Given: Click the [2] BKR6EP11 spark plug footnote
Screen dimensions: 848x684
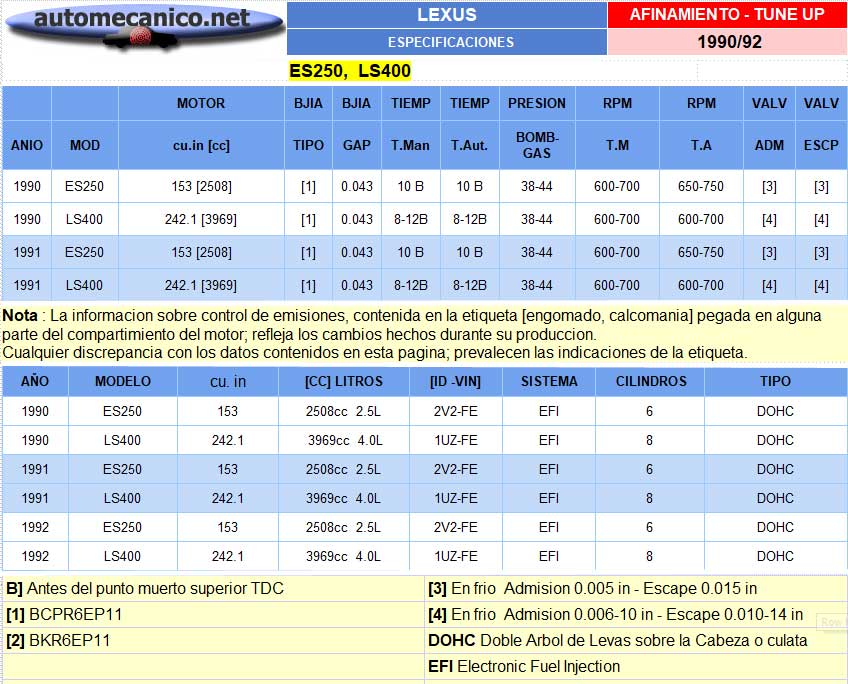Looking at the screenshot, I should coord(58,640).
